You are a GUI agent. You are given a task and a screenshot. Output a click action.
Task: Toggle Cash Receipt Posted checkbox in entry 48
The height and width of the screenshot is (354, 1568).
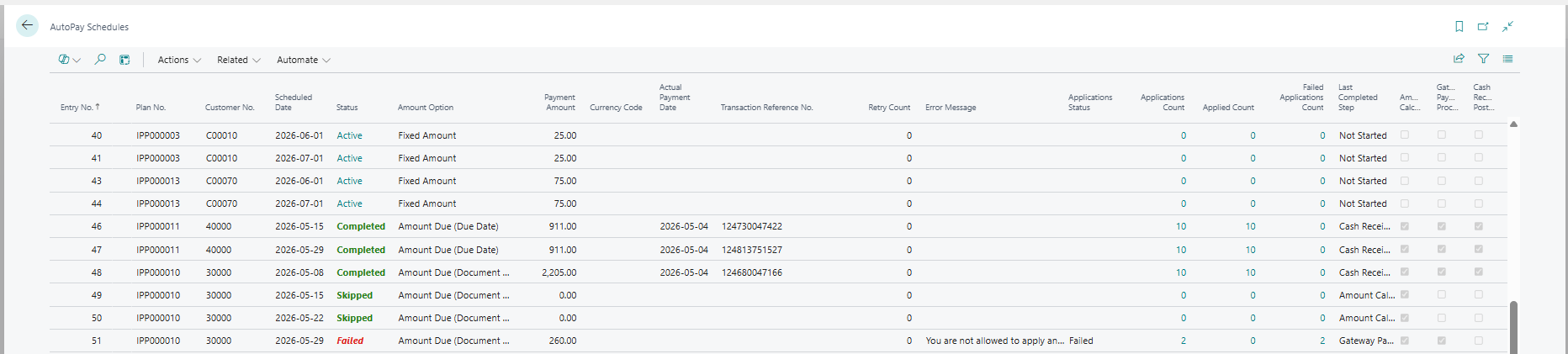pyautogui.click(x=1479, y=272)
